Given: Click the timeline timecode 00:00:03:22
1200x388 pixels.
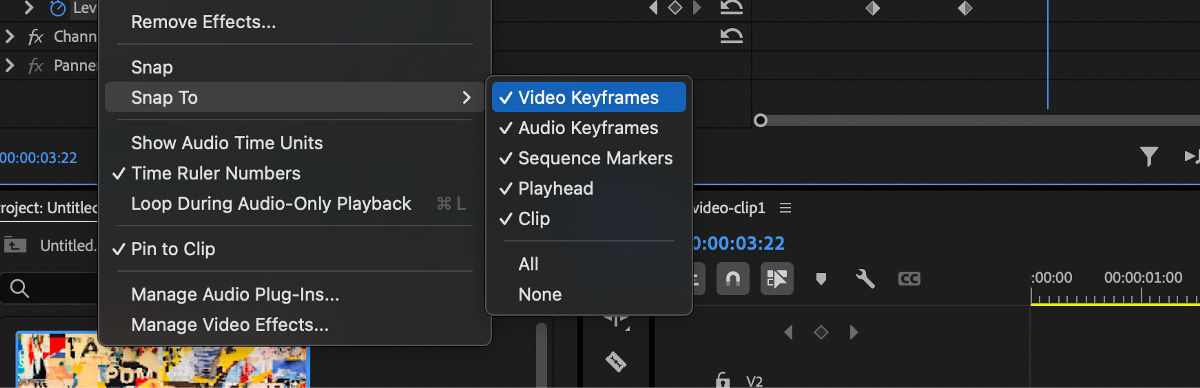Looking at the screenshot, I should click(738, 243).
